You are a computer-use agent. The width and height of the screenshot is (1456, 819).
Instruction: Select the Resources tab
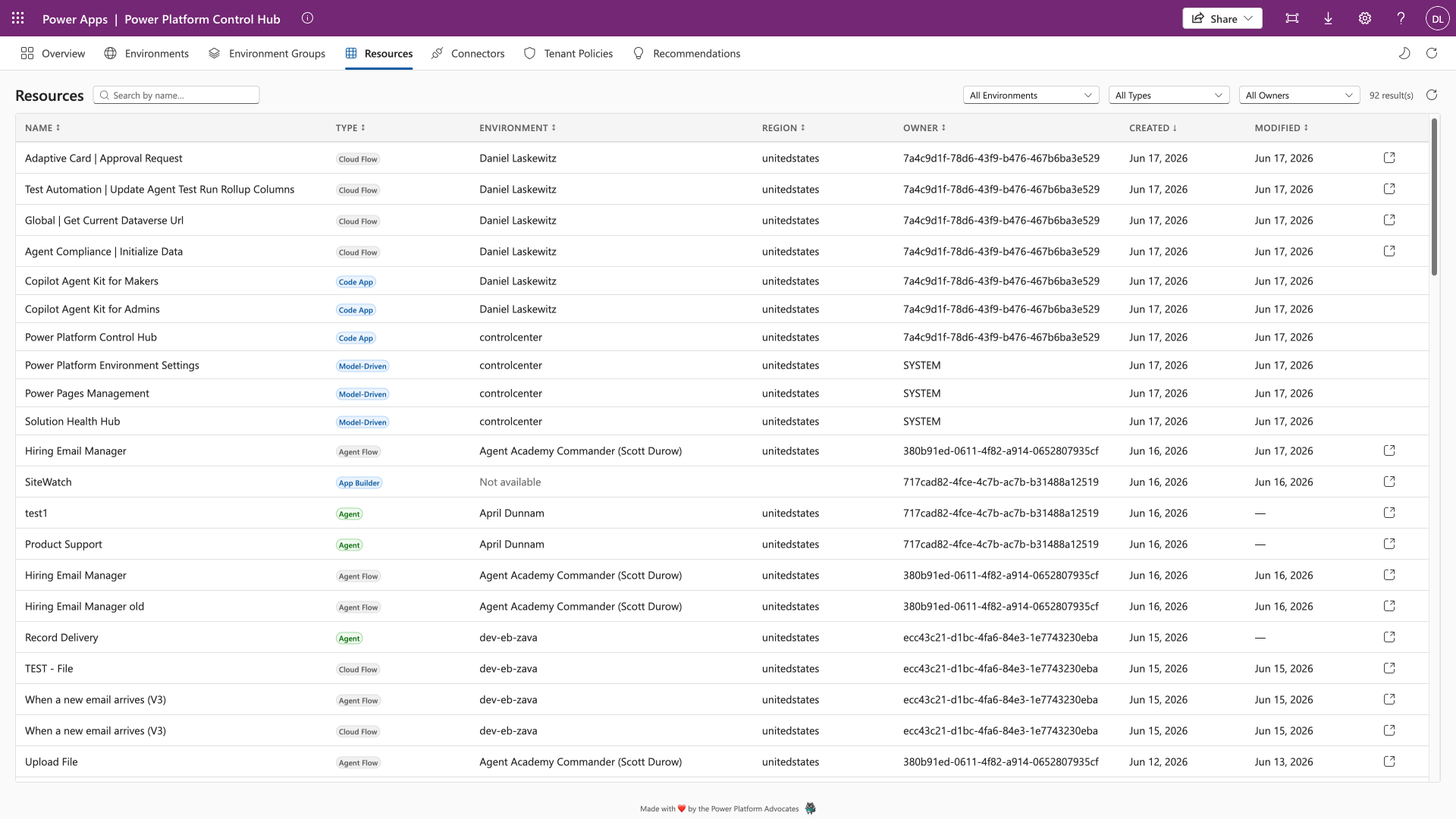point(378,53)
